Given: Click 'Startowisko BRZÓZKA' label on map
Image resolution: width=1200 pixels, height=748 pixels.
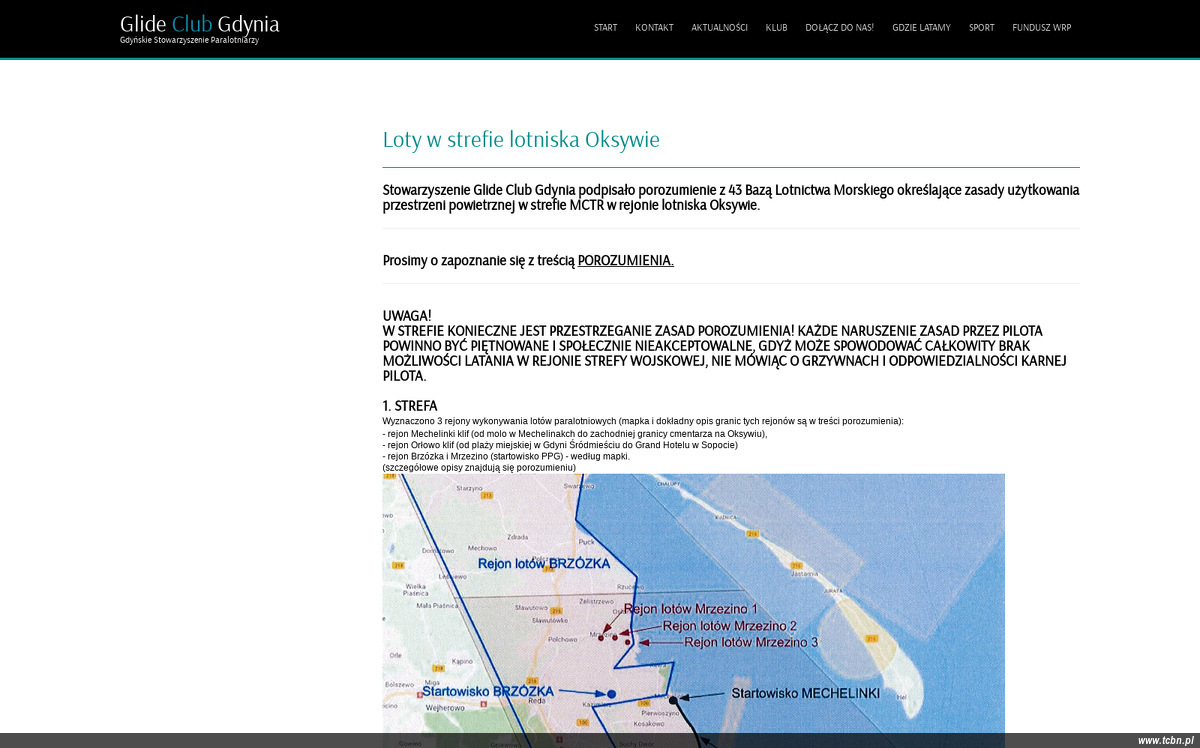Looking at the screenshot, I should pyautogui.click(x=488, y=691).
